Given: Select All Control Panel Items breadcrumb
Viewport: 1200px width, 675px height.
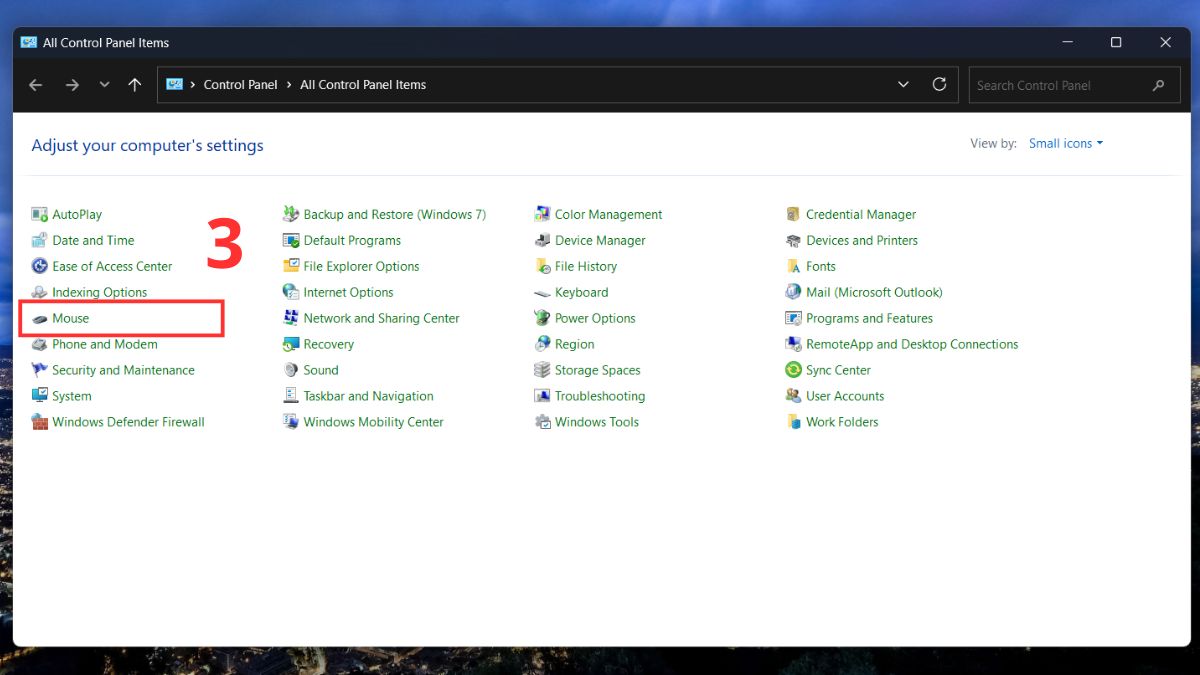Looking at the screenshot, I should pyautogui.click(x=363, y=85).
